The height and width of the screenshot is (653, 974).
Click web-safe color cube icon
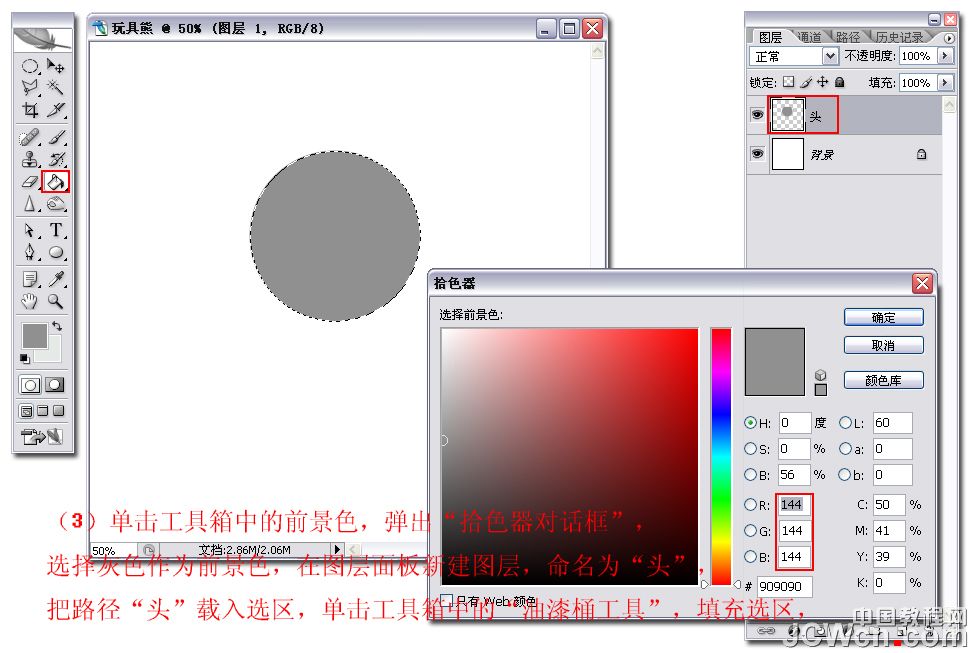821,375
